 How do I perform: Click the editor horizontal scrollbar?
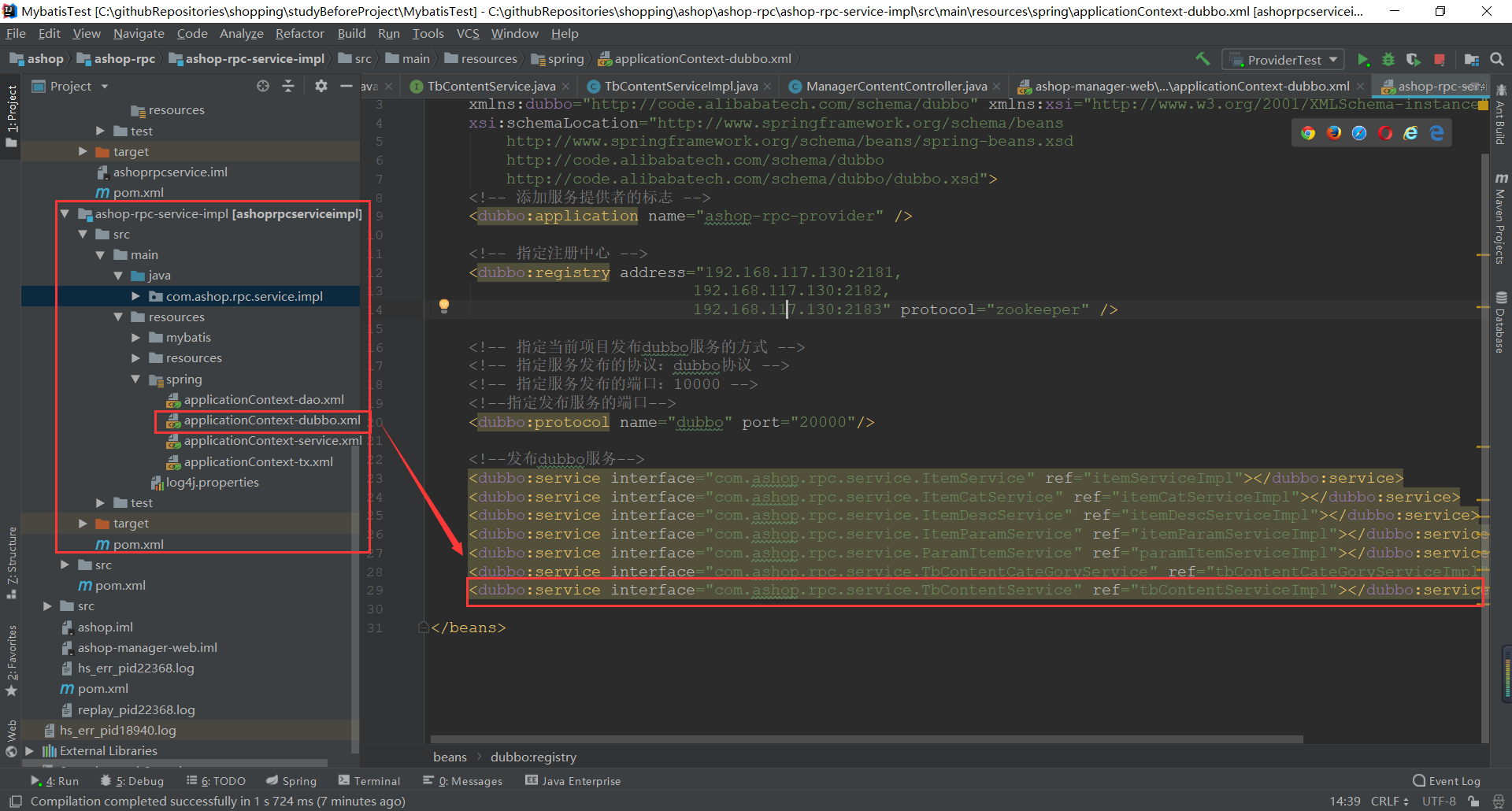pyautogui.click(x=866, y=739)
